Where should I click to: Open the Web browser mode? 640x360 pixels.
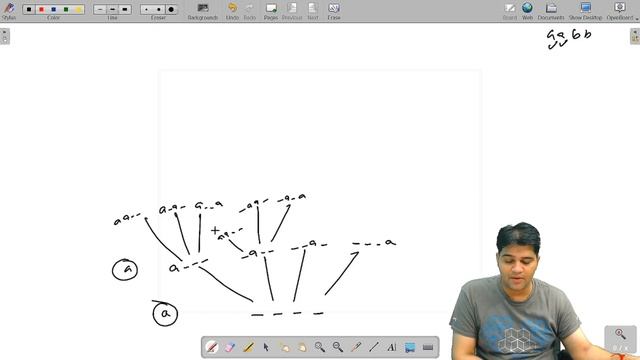pyautogui.click(x=527, y=11)
